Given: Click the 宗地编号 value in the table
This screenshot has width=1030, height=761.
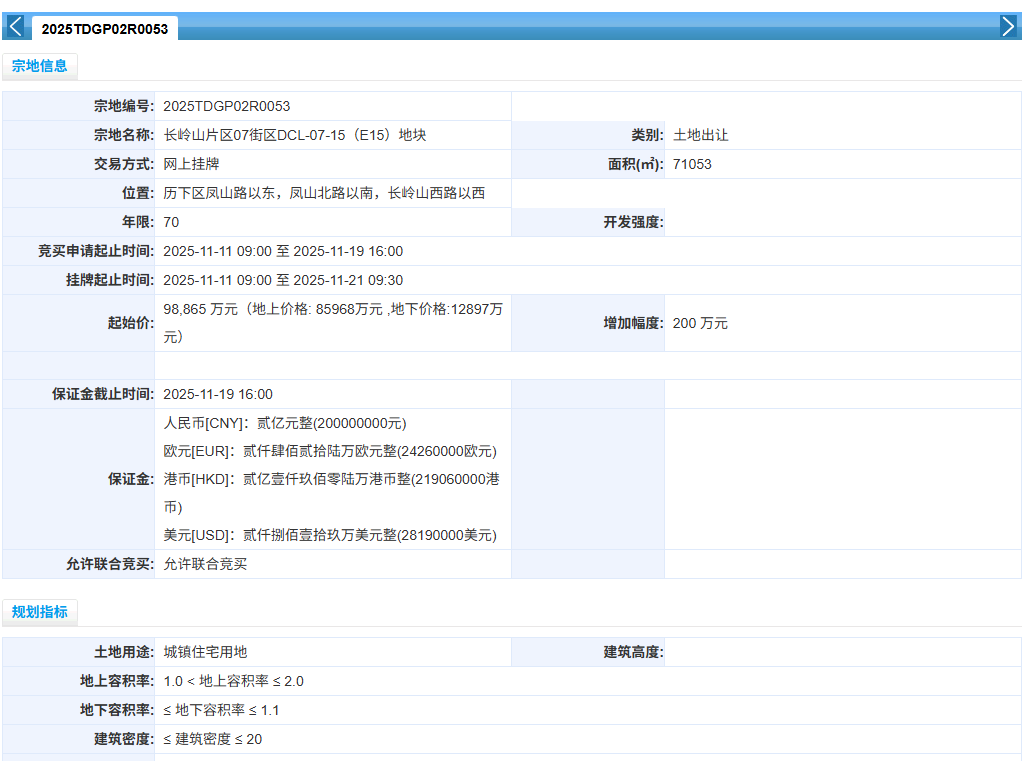Looking at the screenshot, I should pos(227,106).
